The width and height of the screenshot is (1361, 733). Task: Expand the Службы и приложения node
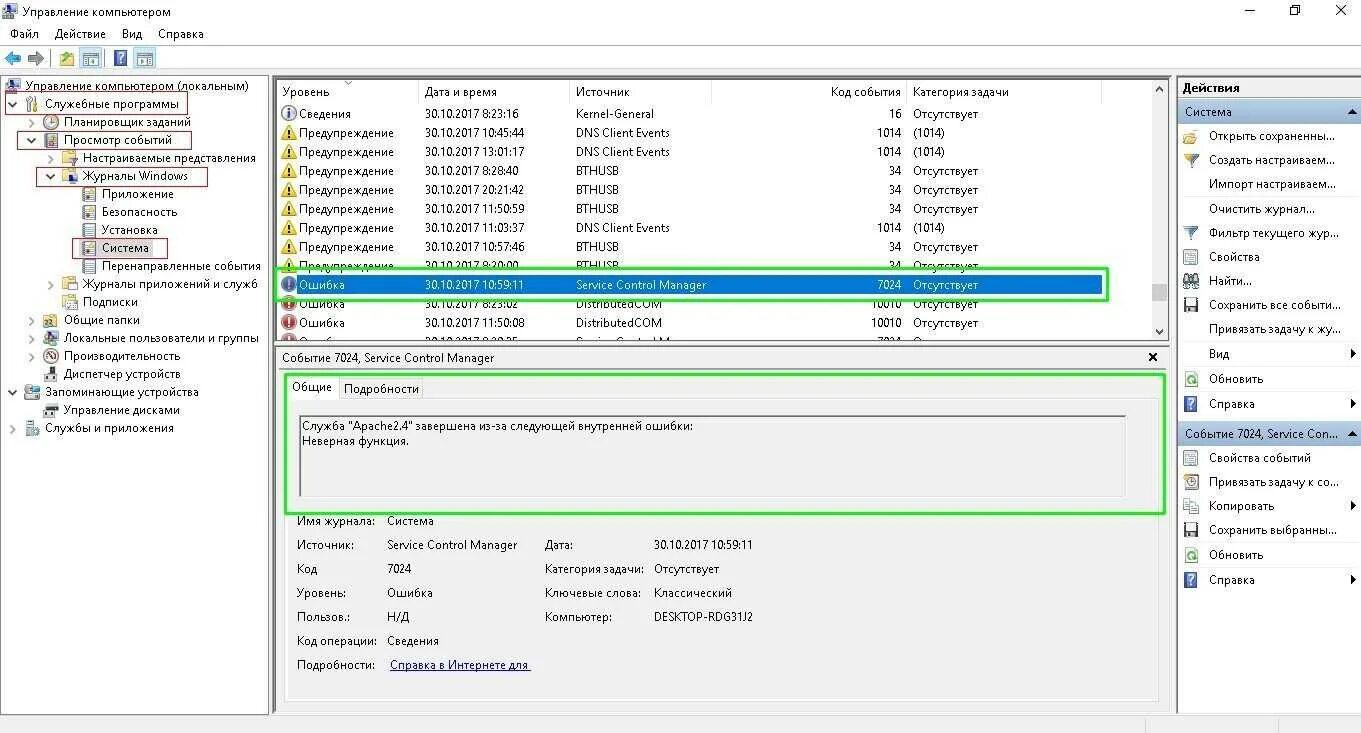tap(13, 428)
